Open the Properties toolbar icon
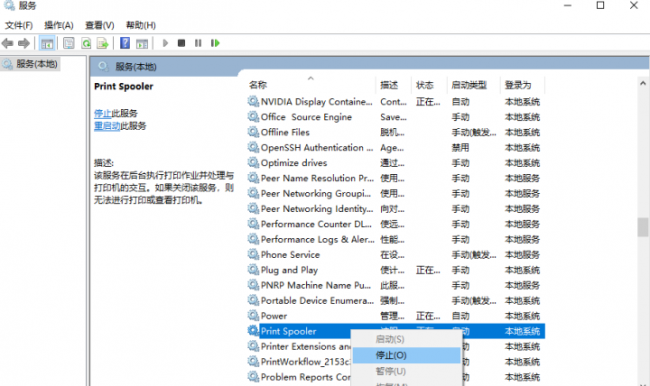 pyautogui.click(x=69, y=43)
